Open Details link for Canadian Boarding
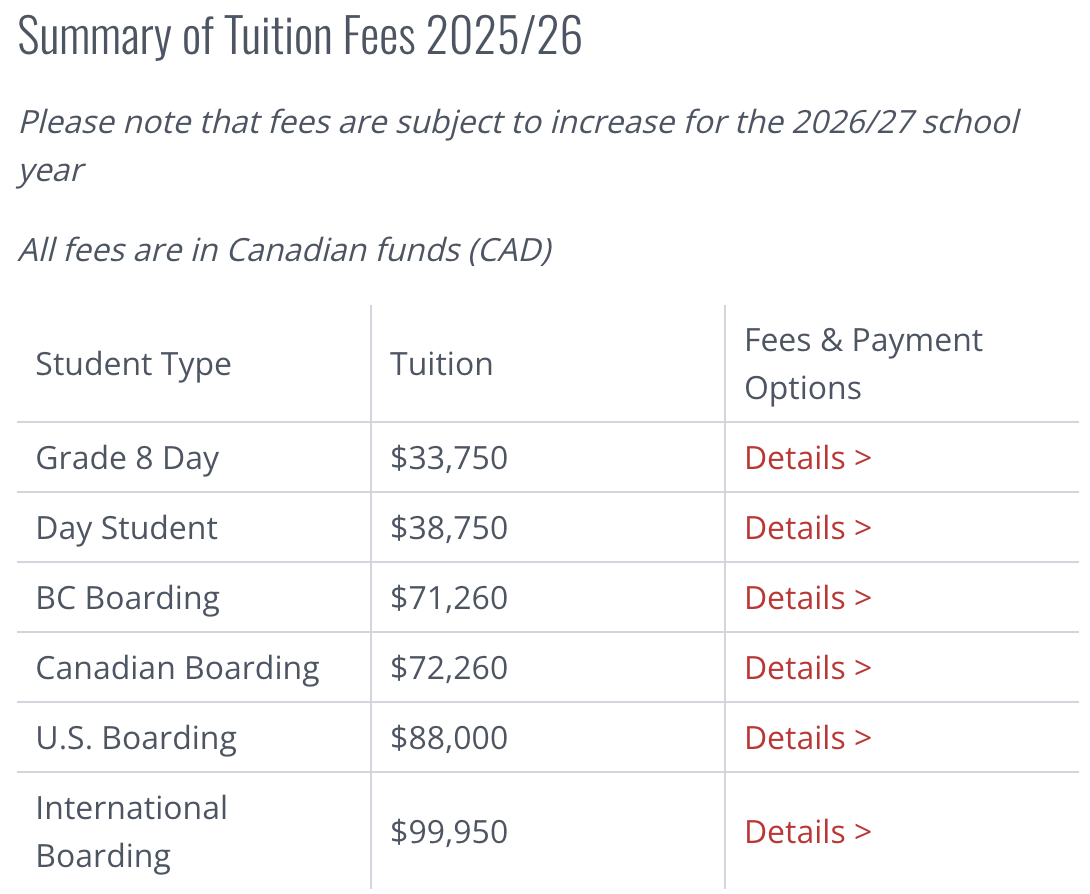Screen dimensions: 1090x894 tap(808, 667)
